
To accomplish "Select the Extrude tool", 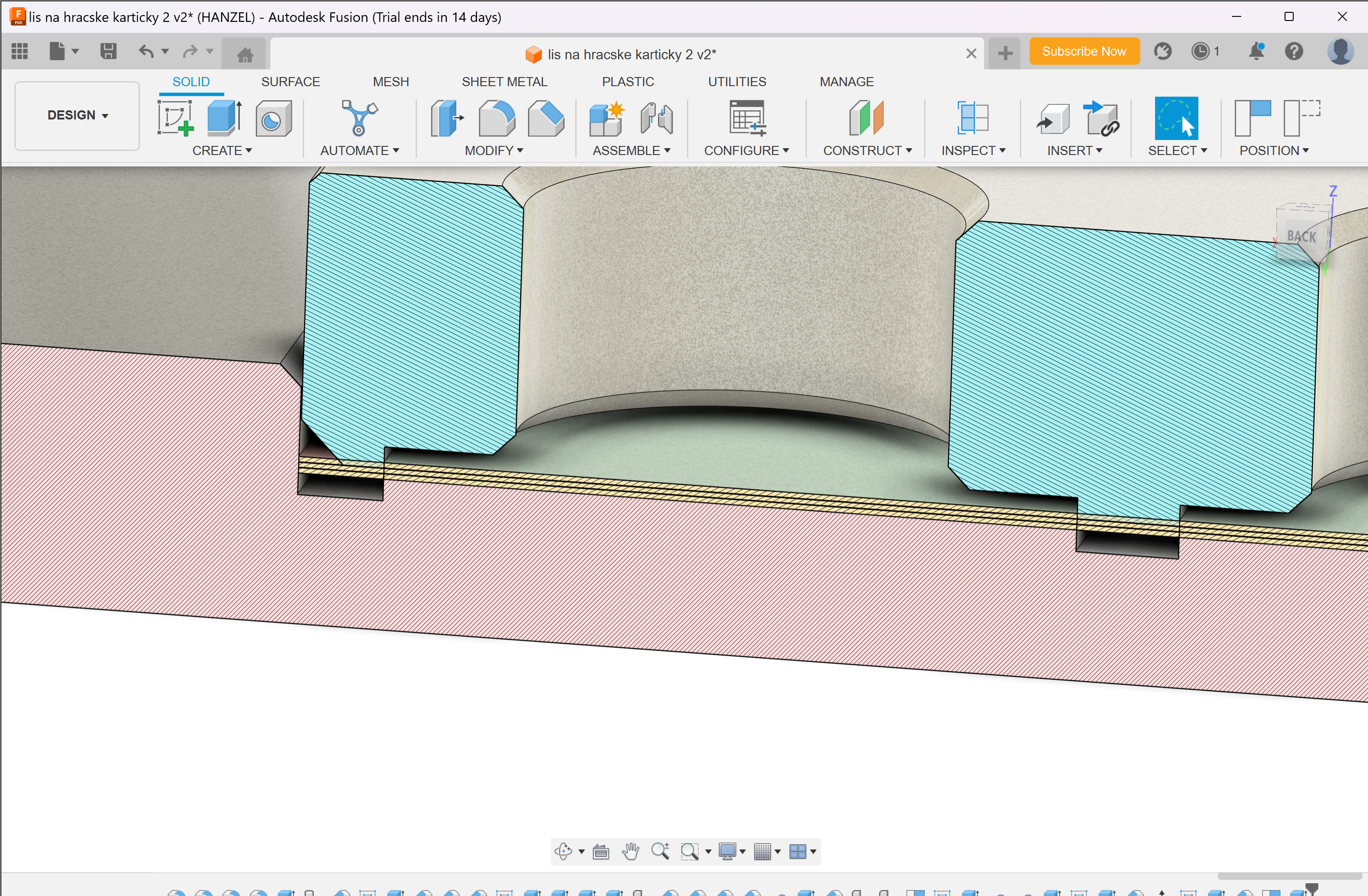I will pyautogui.click(x=223, y=118).
